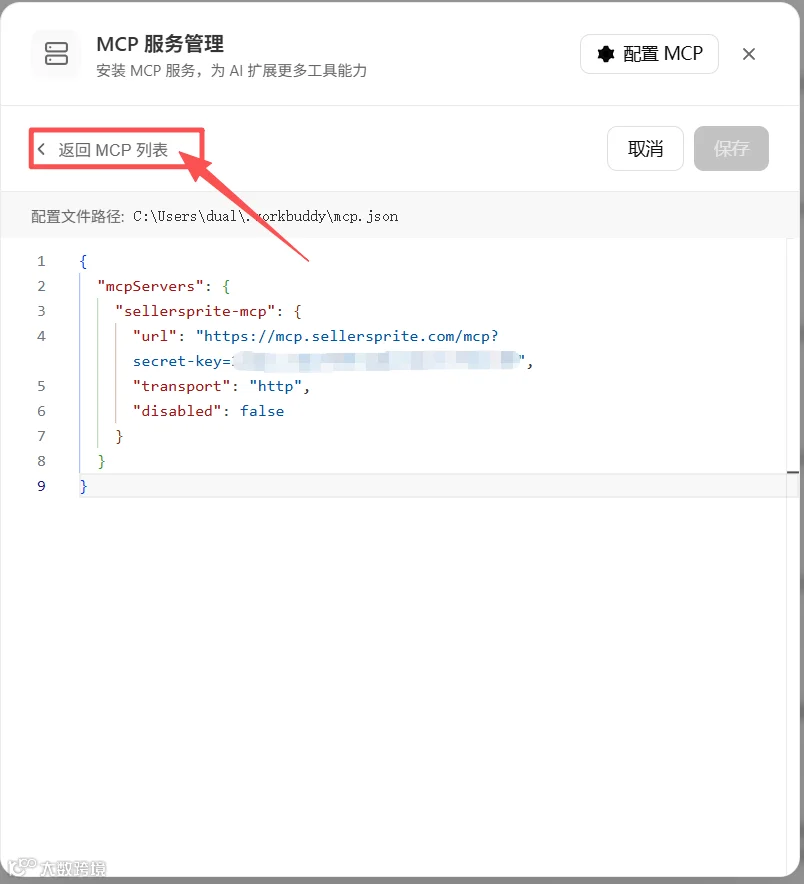Click line number 1 in gutter
The image size is (804, 884).
[x=41, y=261]
